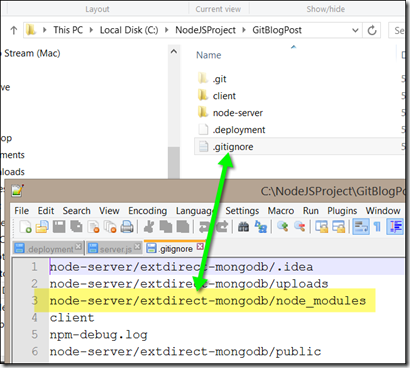
Task: Click the Save icon in Notepad++ toolbar
Action: click(x=59, y=227)
